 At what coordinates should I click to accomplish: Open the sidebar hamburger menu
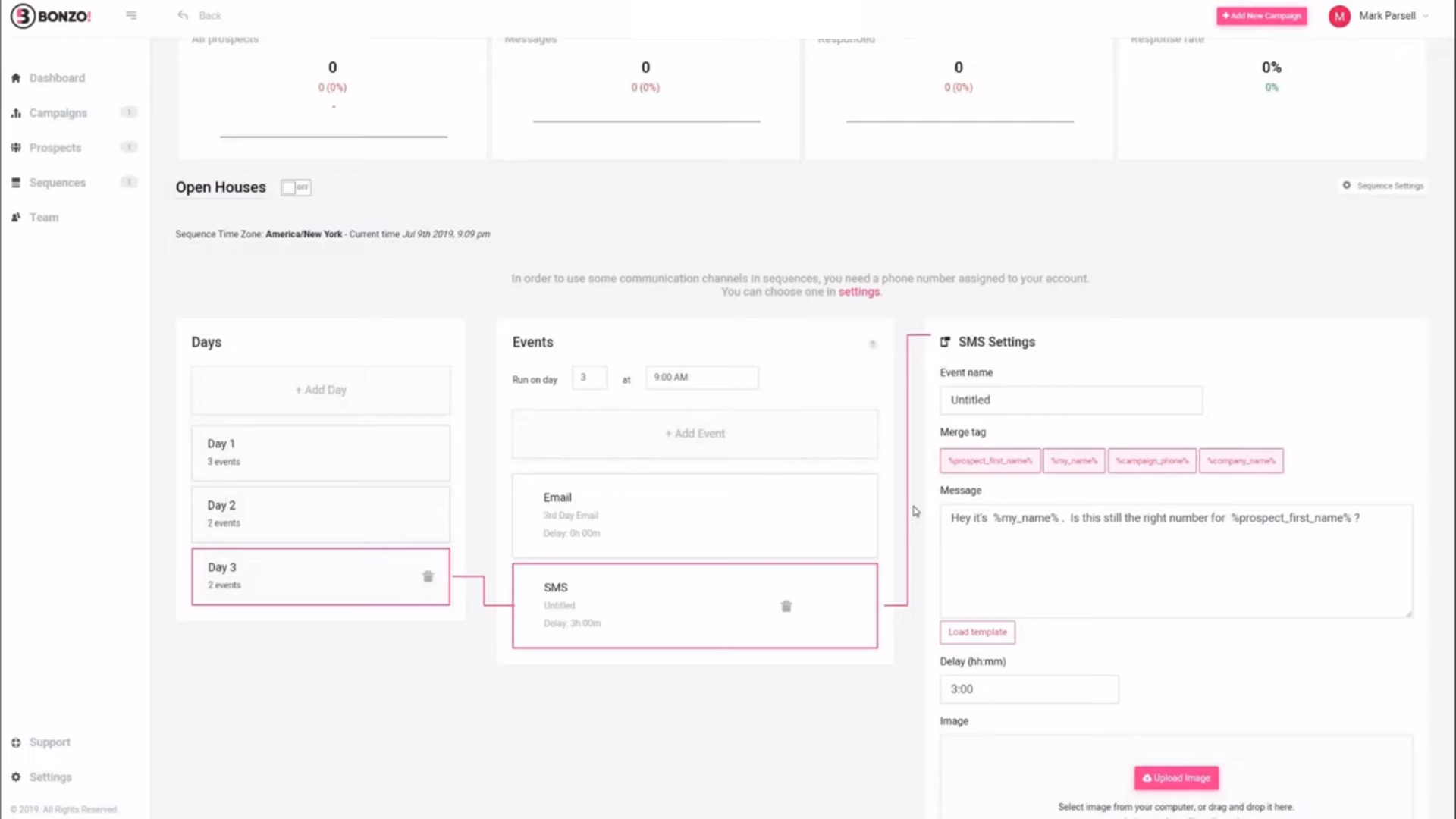[131, 15]
